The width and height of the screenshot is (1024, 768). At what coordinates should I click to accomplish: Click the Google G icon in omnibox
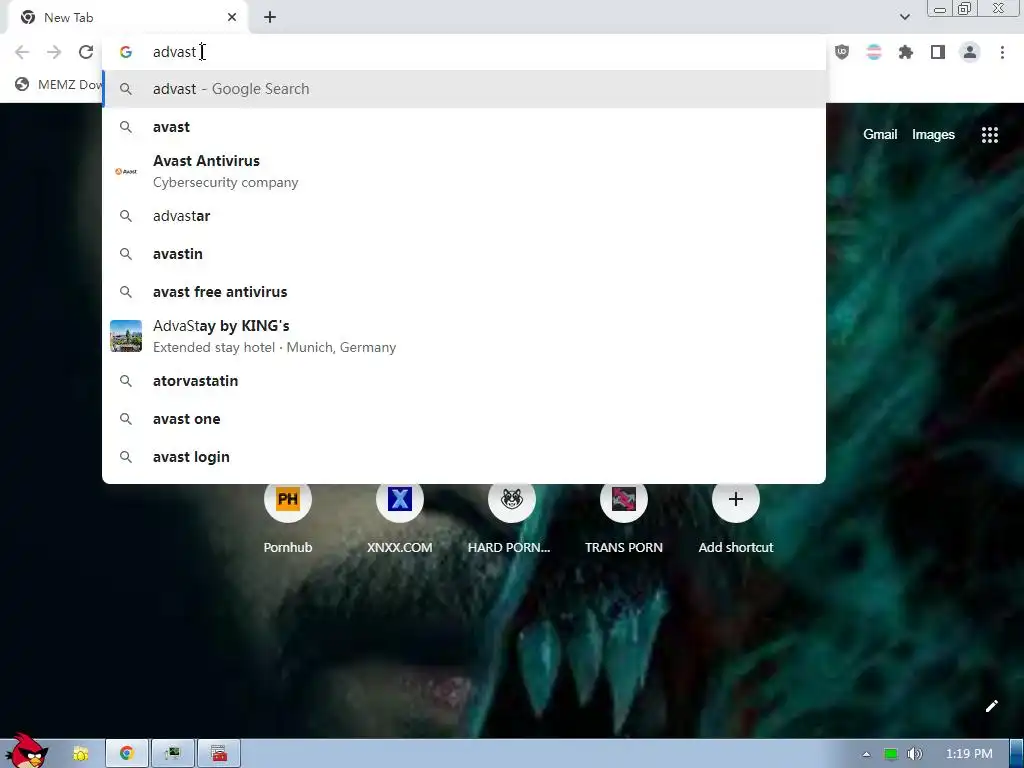tap(126, 52)
